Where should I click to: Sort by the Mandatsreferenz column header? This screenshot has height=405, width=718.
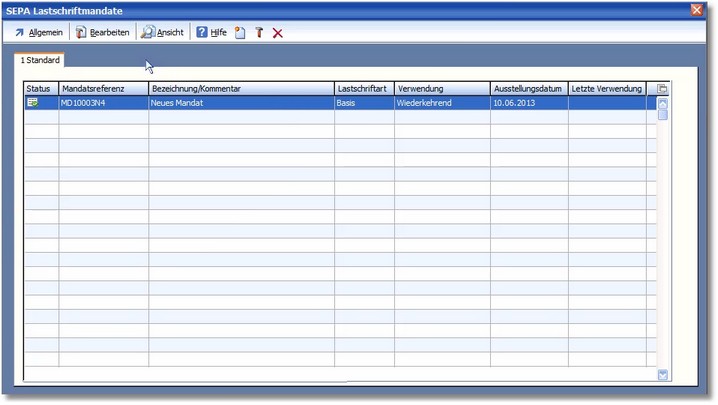point(103,89)
